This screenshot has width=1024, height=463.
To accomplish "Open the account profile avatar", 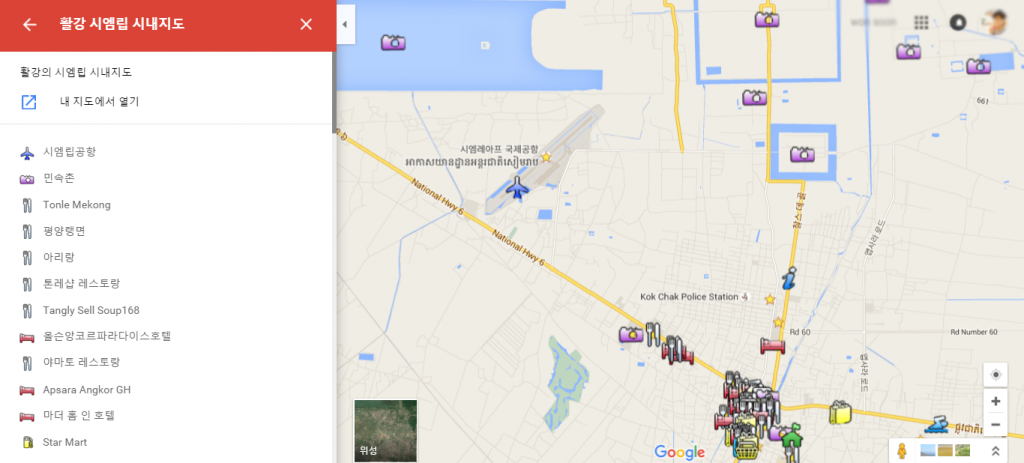I will [x=995, y=23].
